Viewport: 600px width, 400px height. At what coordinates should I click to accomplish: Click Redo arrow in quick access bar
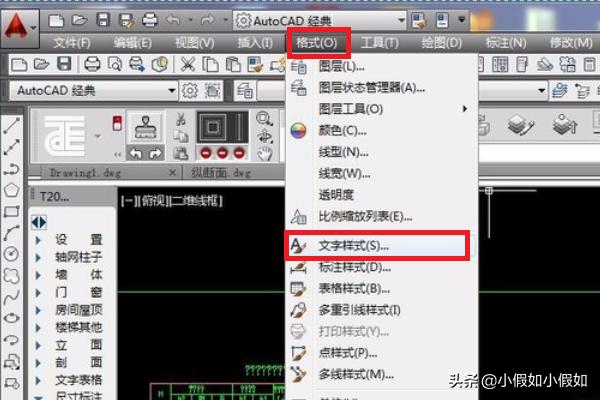(x=208, y=20)
